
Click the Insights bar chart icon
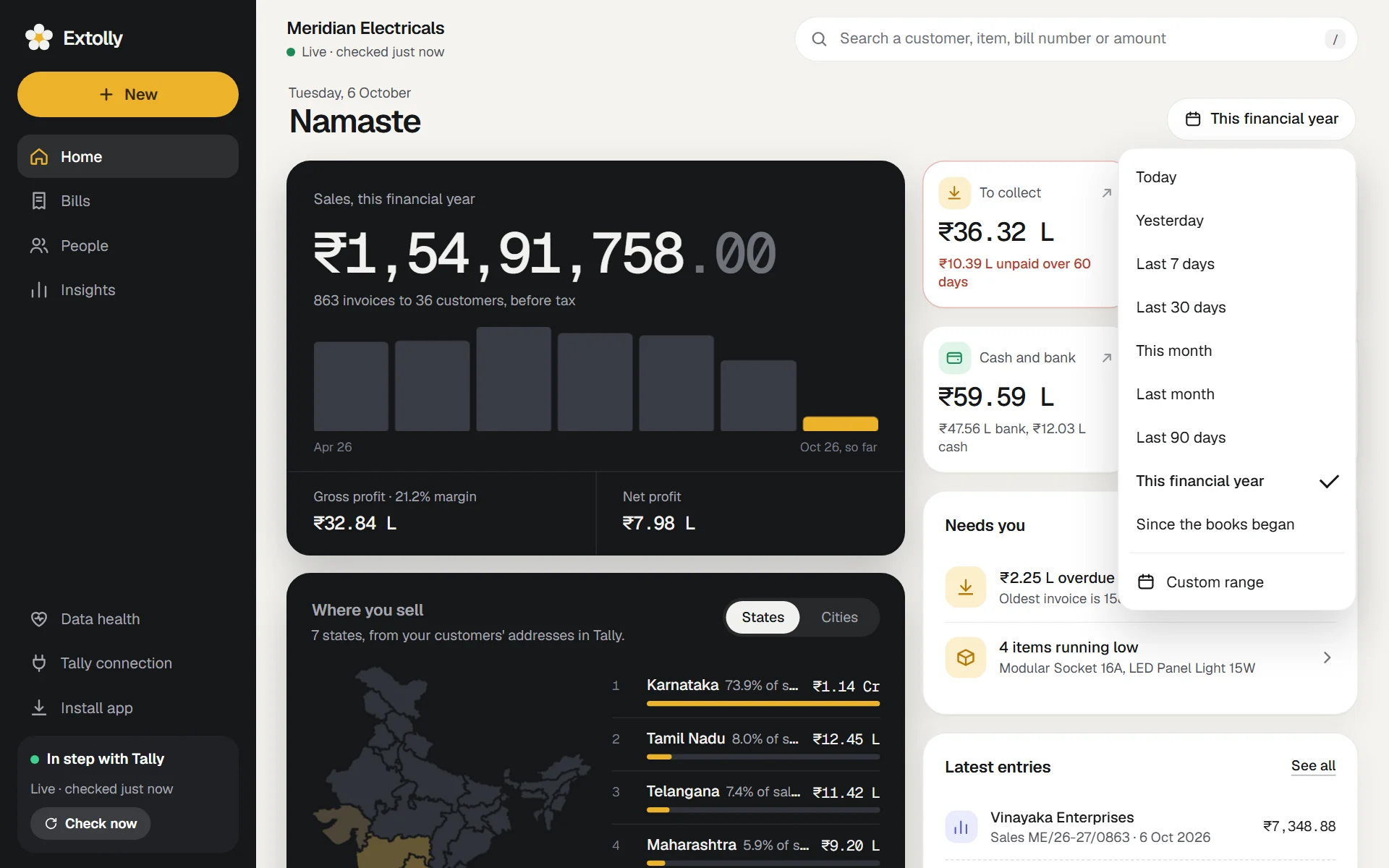tap(39, 290)
